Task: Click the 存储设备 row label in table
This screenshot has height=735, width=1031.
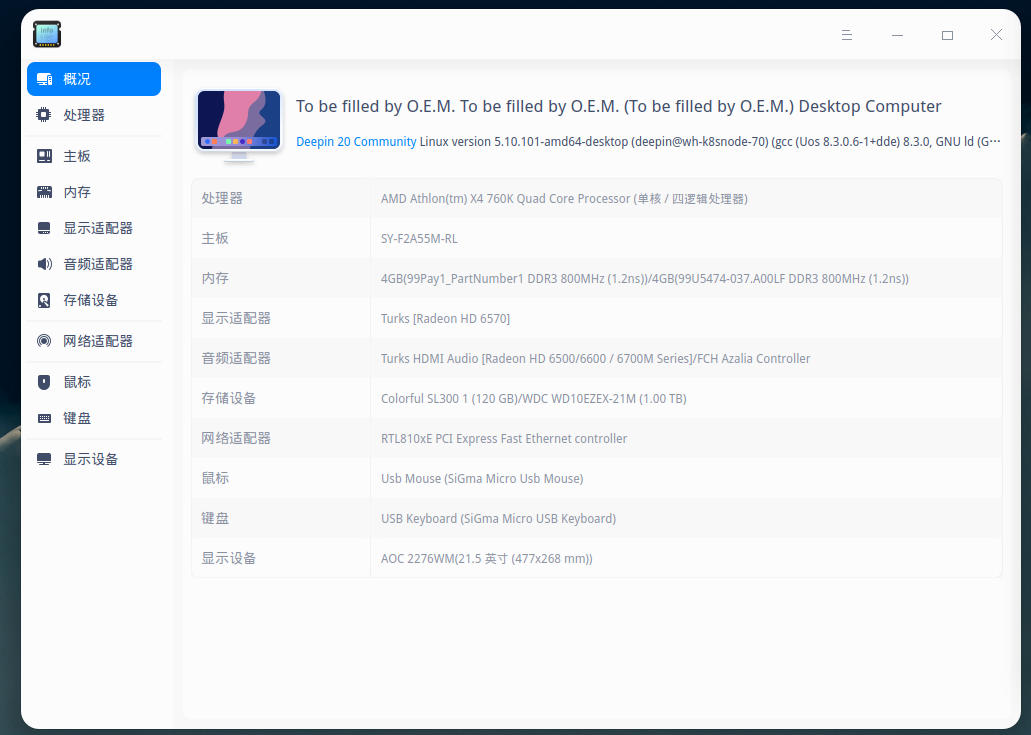Action: pyautogui.click(x=229, y=398)
